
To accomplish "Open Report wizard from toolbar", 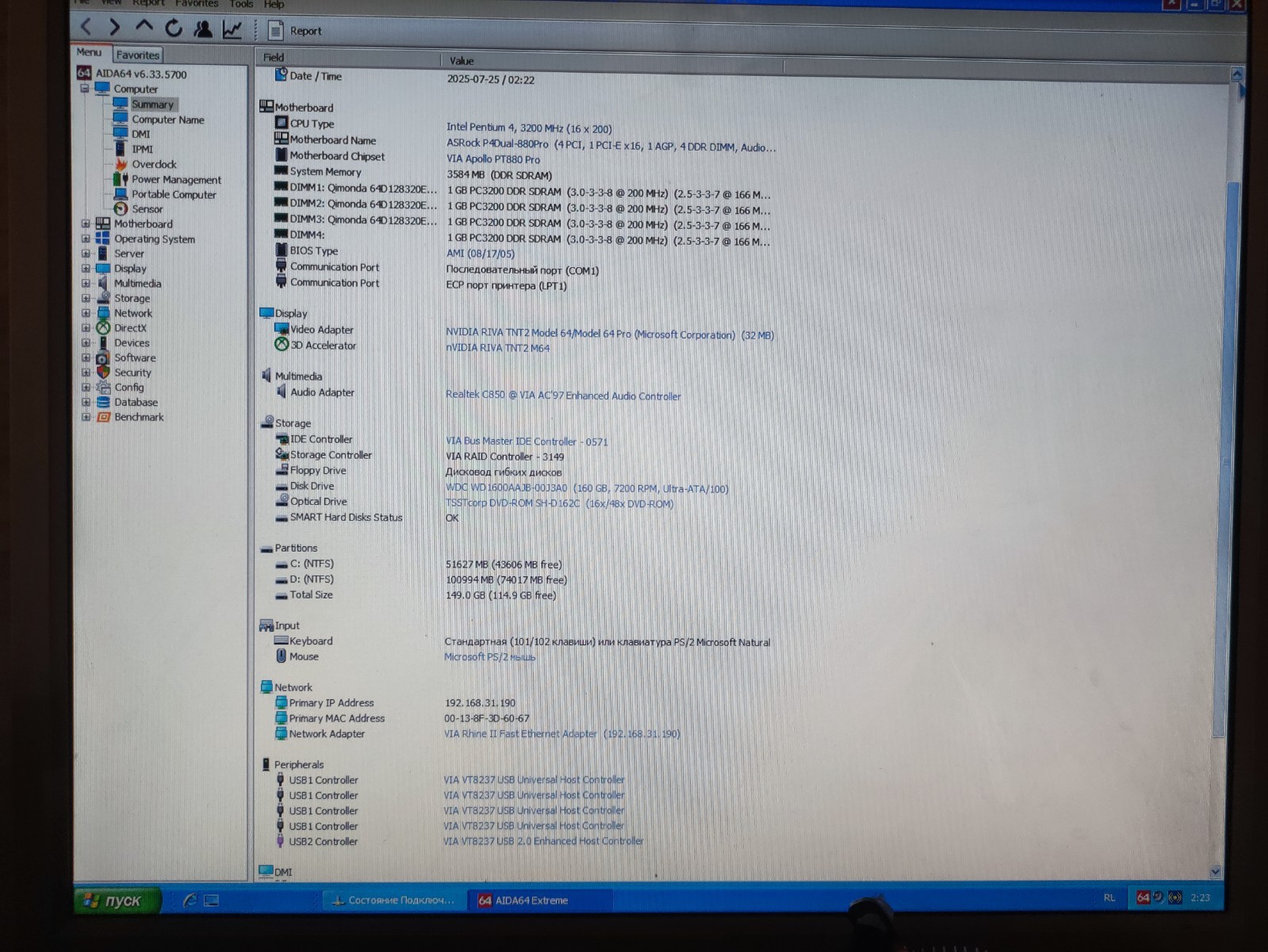I will [x=295, y=31].
